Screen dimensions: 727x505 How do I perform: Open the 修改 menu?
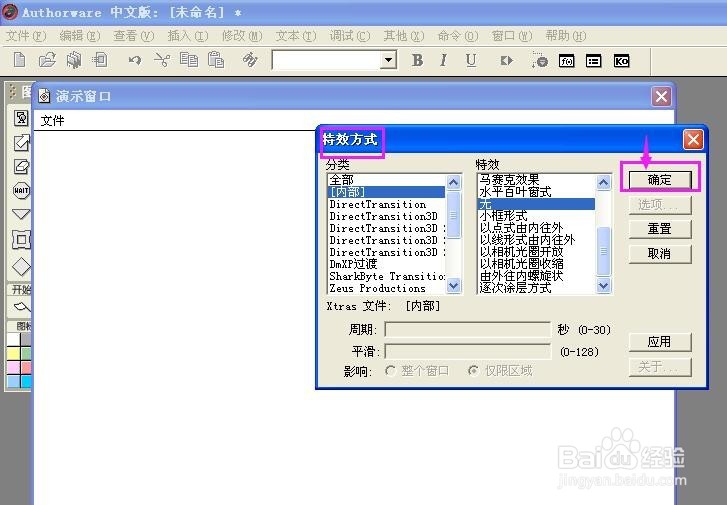pos(242,36)
